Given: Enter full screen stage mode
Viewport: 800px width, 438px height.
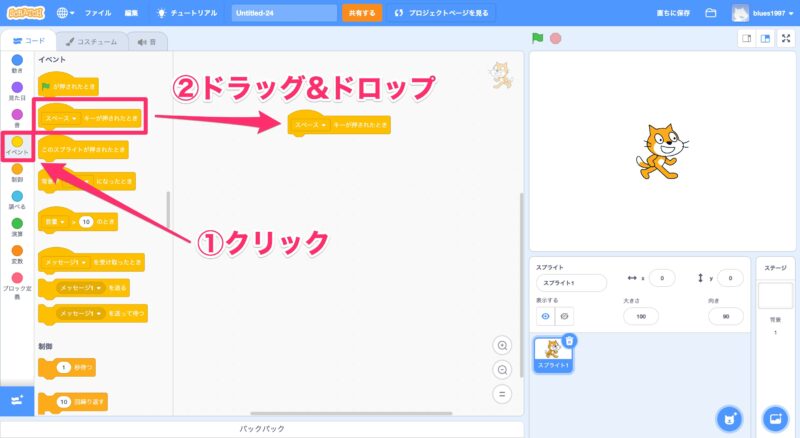Looking at the screenshot, I should [x=786, y=39].
